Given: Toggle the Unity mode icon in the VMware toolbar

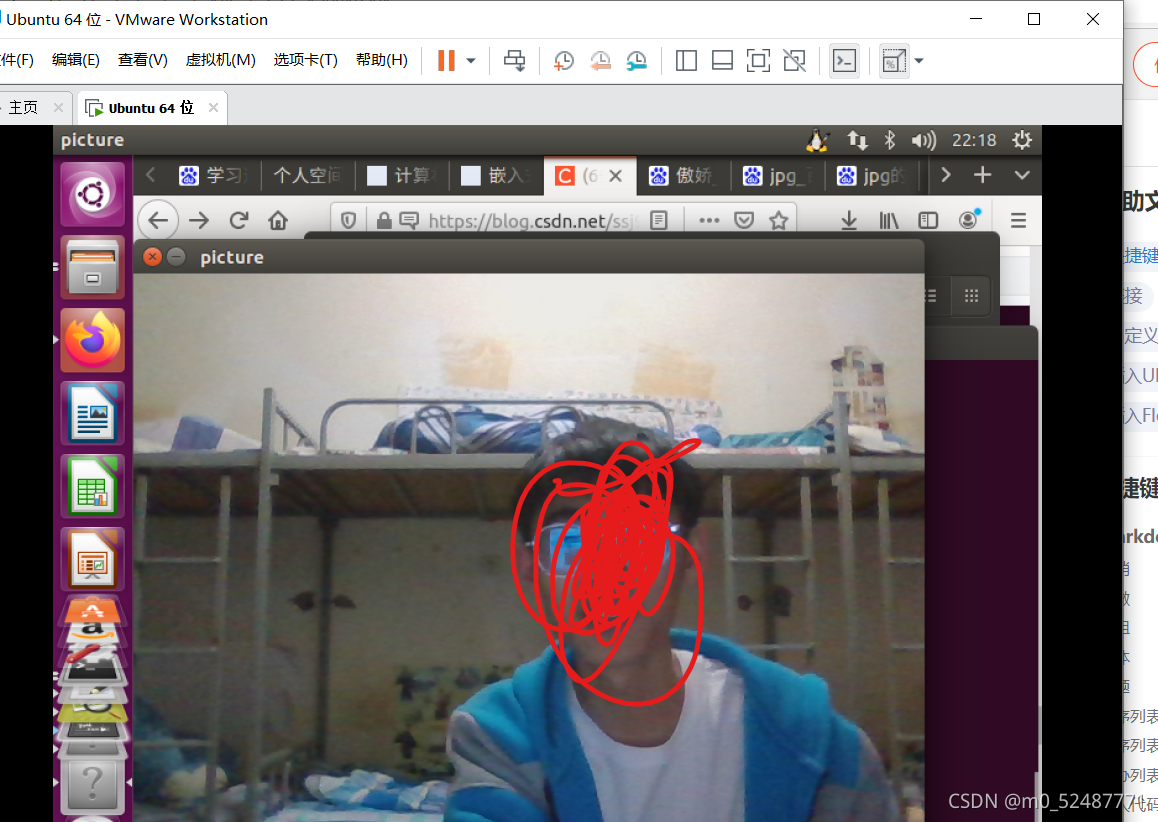Looking at the screenshot, I should pos(795,61).
